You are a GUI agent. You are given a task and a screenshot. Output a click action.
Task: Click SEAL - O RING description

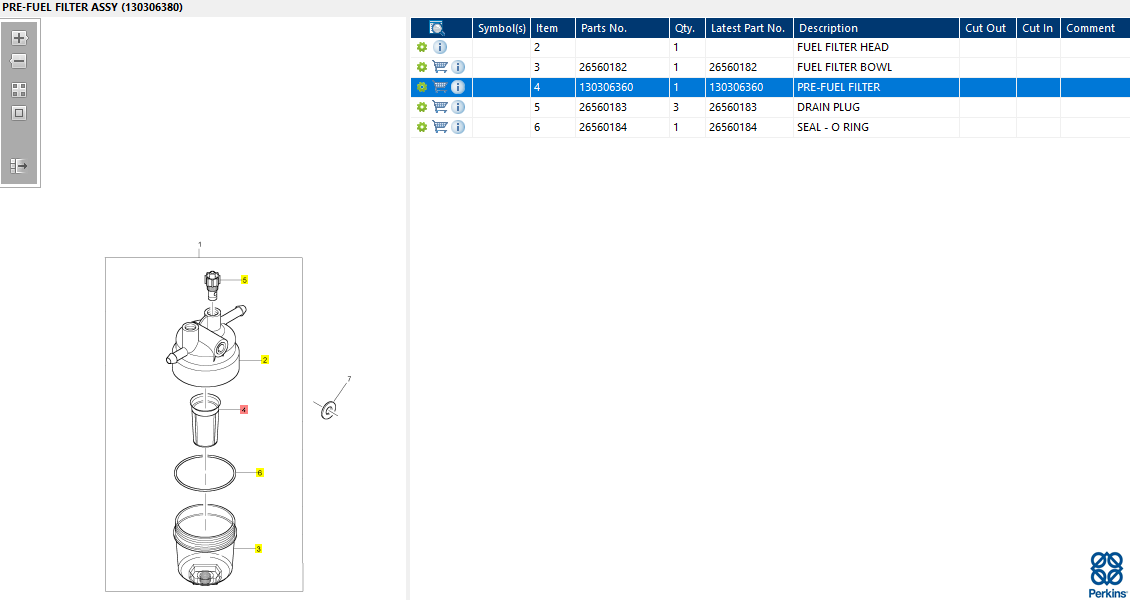(832, 127)
